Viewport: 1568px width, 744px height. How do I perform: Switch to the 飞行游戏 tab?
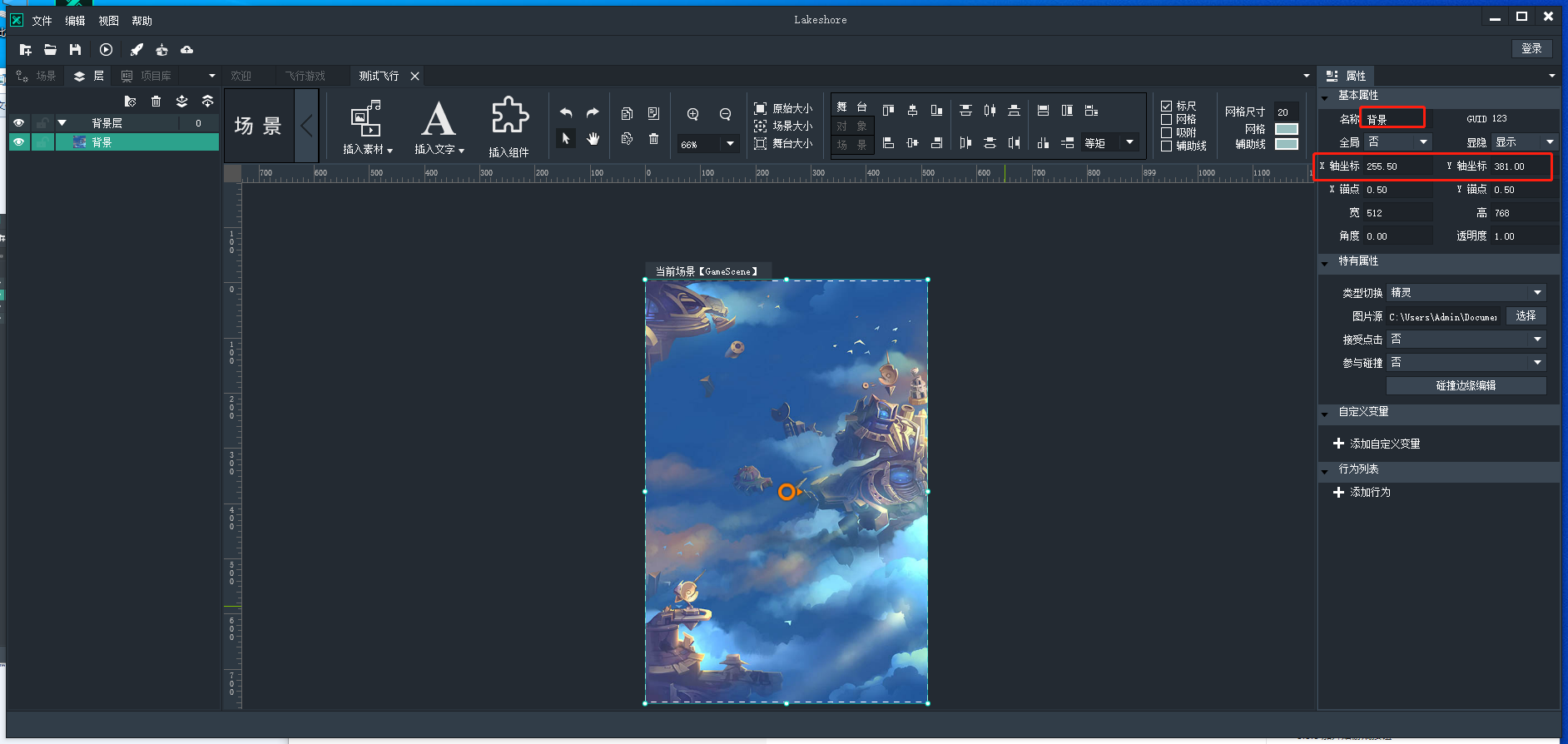point(305,76)
